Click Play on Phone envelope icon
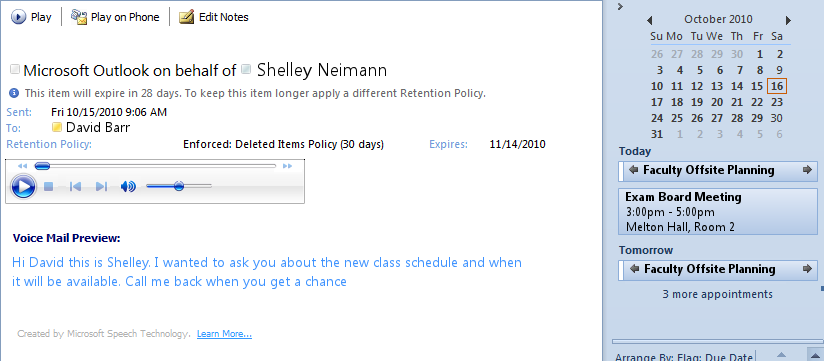Screen dimensions: 824x361 [x=79, y=17]
